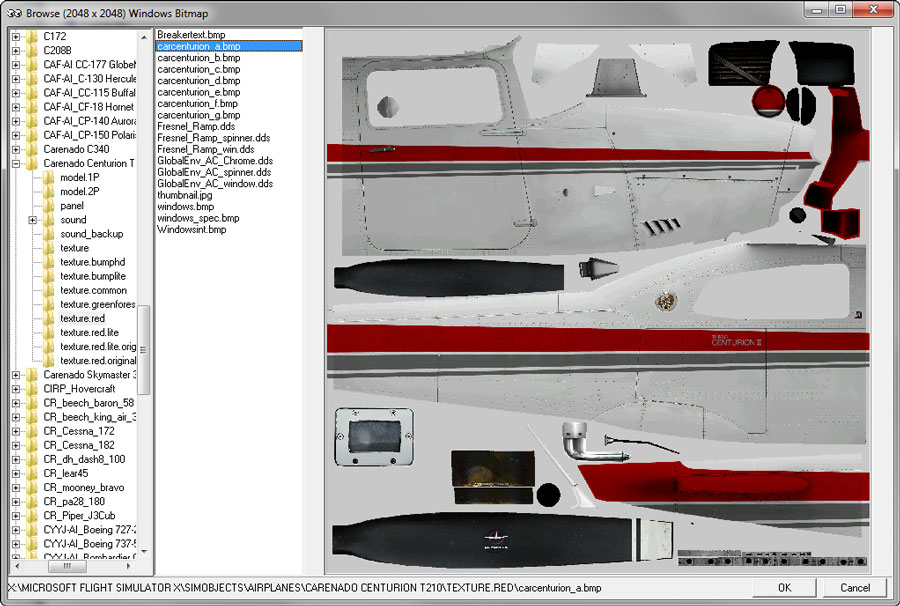Select file carcenturion_c.bmp in list

click(198, 69)
